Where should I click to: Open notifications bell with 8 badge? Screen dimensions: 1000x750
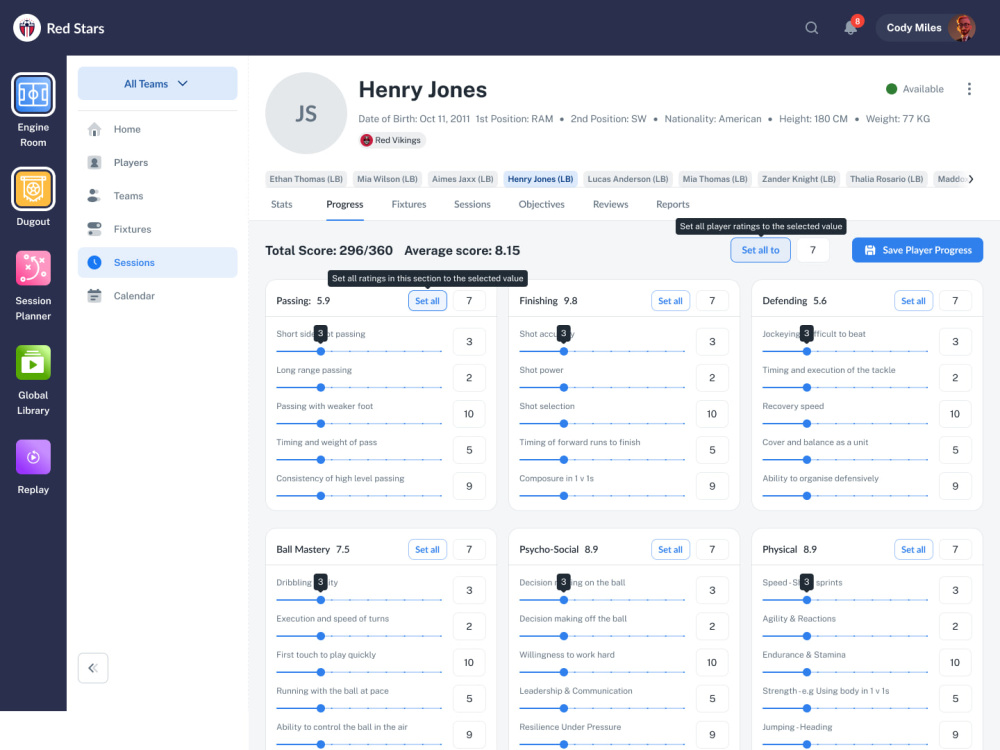(851, 27)
